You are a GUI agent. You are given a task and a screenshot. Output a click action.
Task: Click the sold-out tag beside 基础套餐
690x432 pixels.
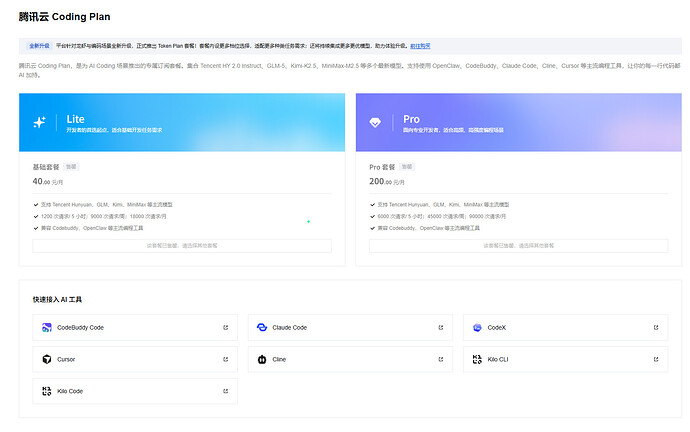click(x=71, y=167)
